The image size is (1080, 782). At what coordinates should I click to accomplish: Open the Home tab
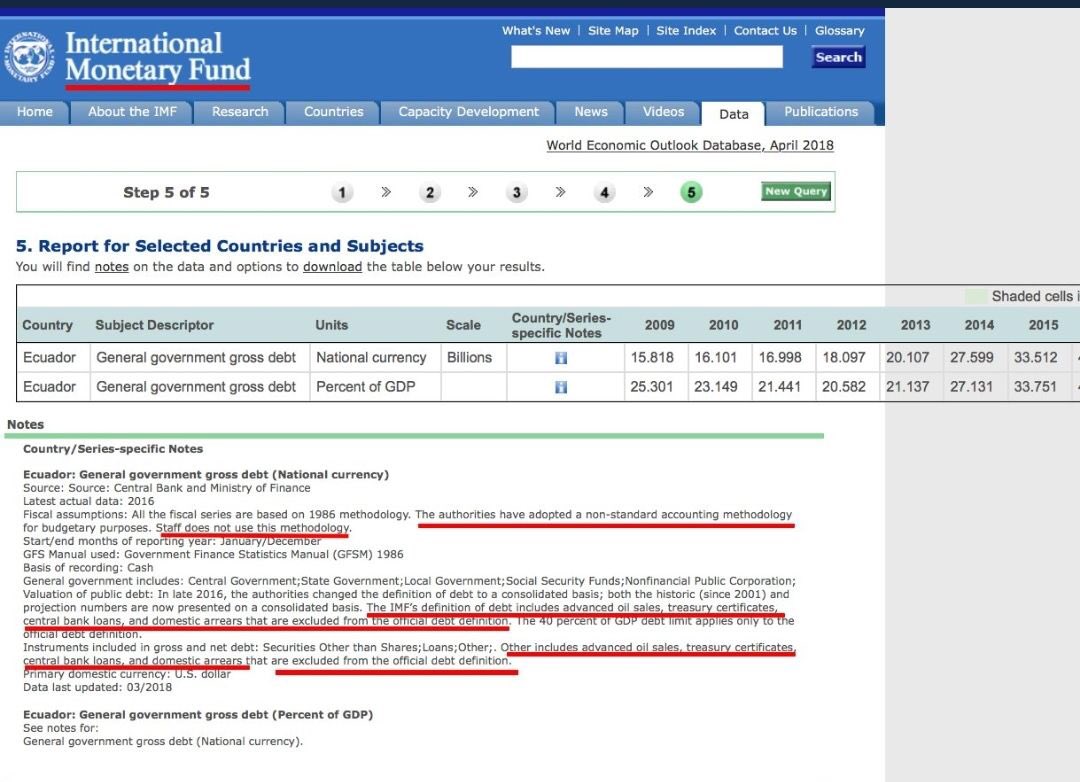click(x=34, y=112)
